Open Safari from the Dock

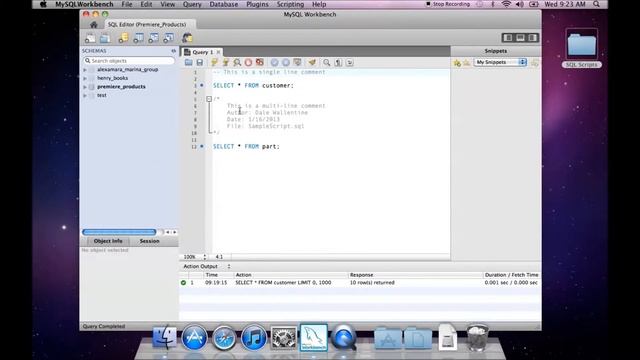(224, 338)
